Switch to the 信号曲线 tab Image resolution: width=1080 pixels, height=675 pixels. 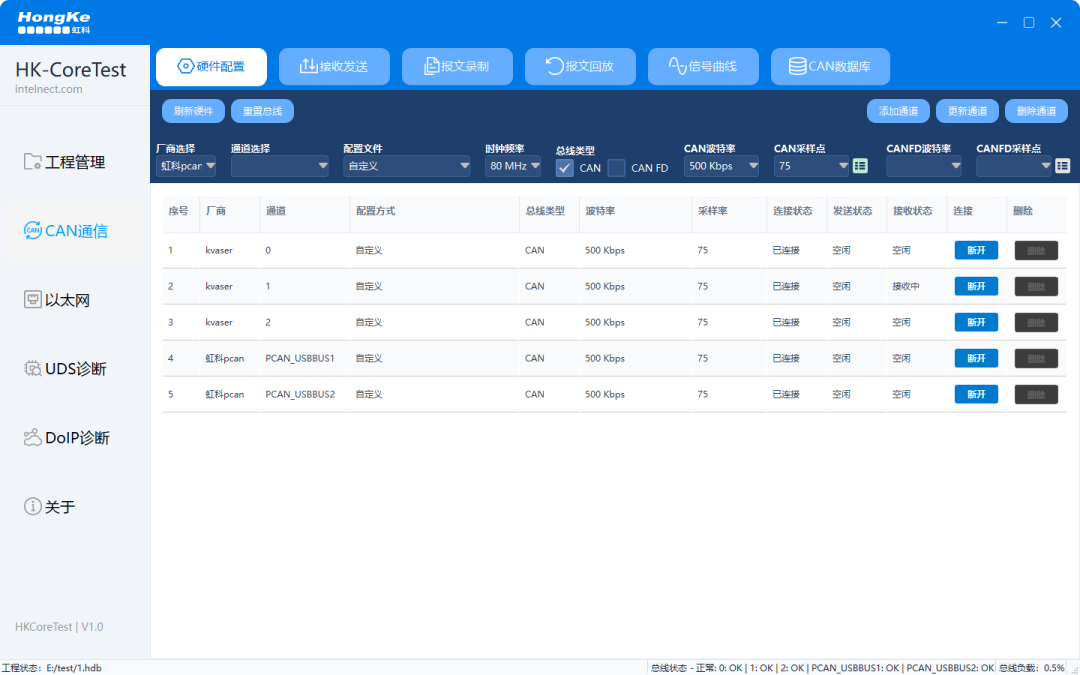point(703,67)
